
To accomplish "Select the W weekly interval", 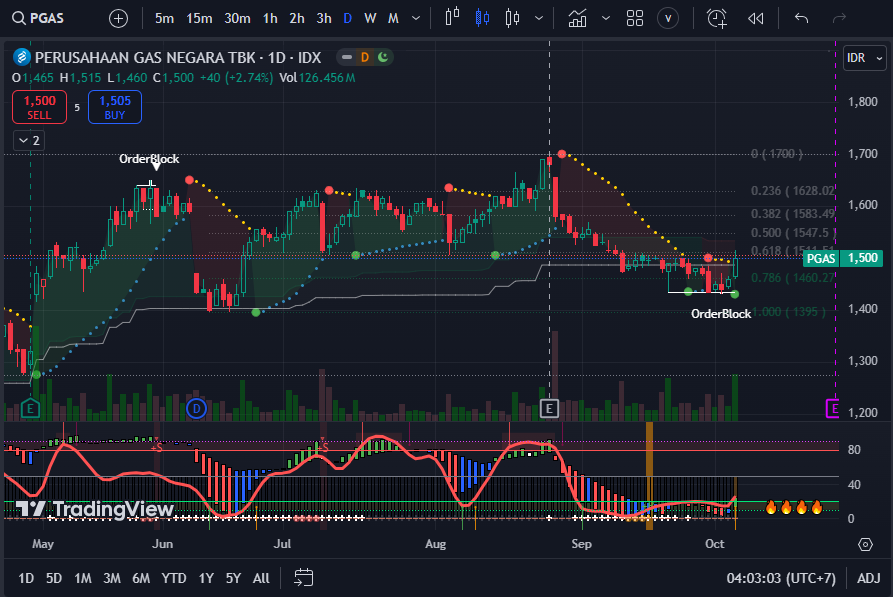I will pyautogui.click(x=370, y=18).
